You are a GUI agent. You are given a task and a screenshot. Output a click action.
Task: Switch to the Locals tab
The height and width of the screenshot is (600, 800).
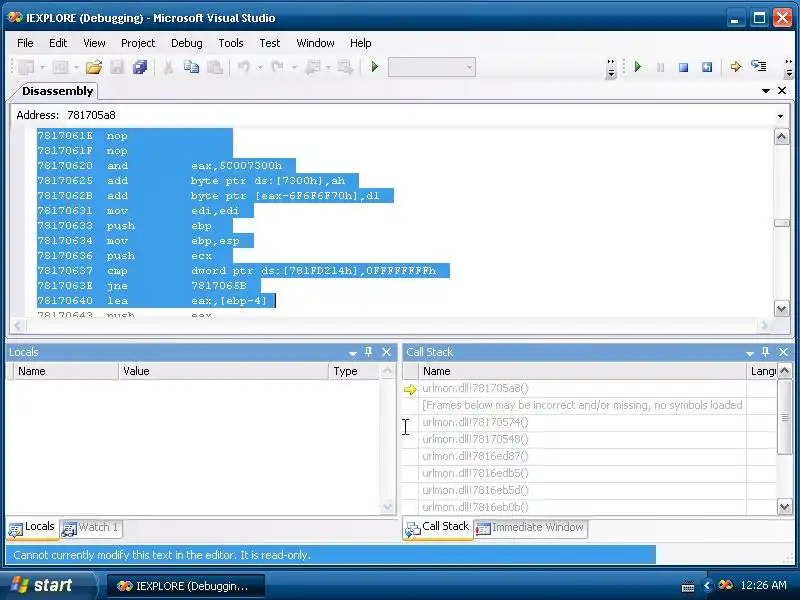coord(32,528)
